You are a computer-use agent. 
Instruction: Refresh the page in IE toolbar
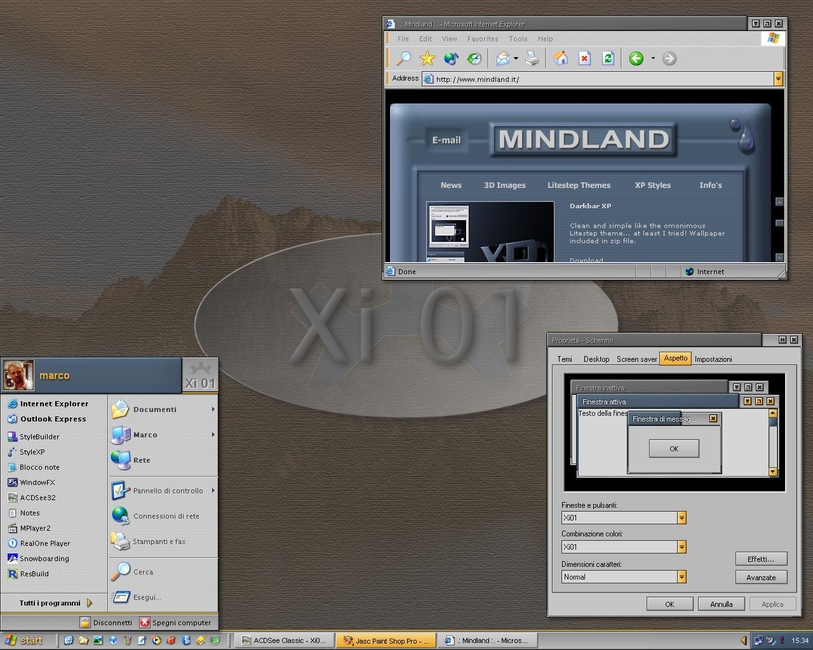608,59
